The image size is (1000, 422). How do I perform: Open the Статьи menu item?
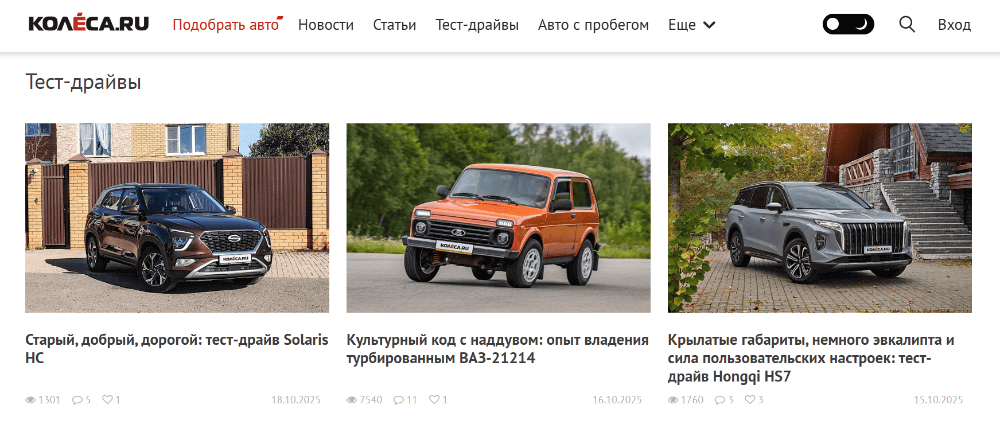click(395, 25)
